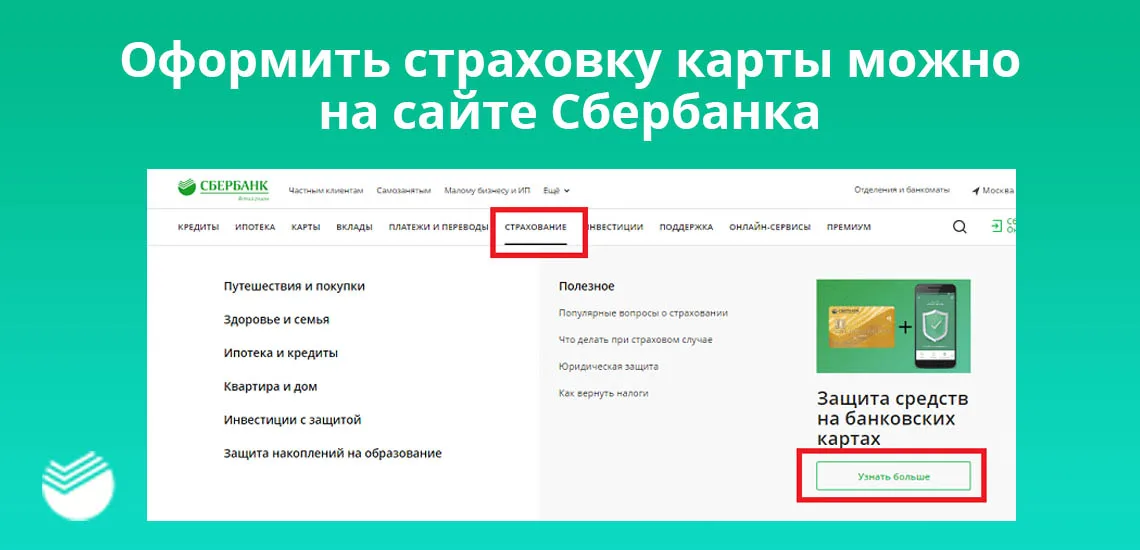Image resolution: width=1140 pixels, height=550 pixels.
Task: Expand the Ещё dropdown in the top bar
Action: point(556,190)
